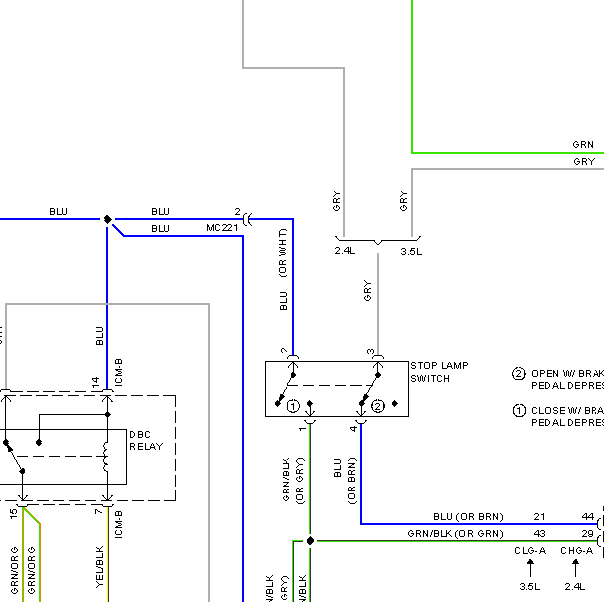Select the GRN/BLK wire splice diamond
The image size is (604, 602).
[310, 541]
